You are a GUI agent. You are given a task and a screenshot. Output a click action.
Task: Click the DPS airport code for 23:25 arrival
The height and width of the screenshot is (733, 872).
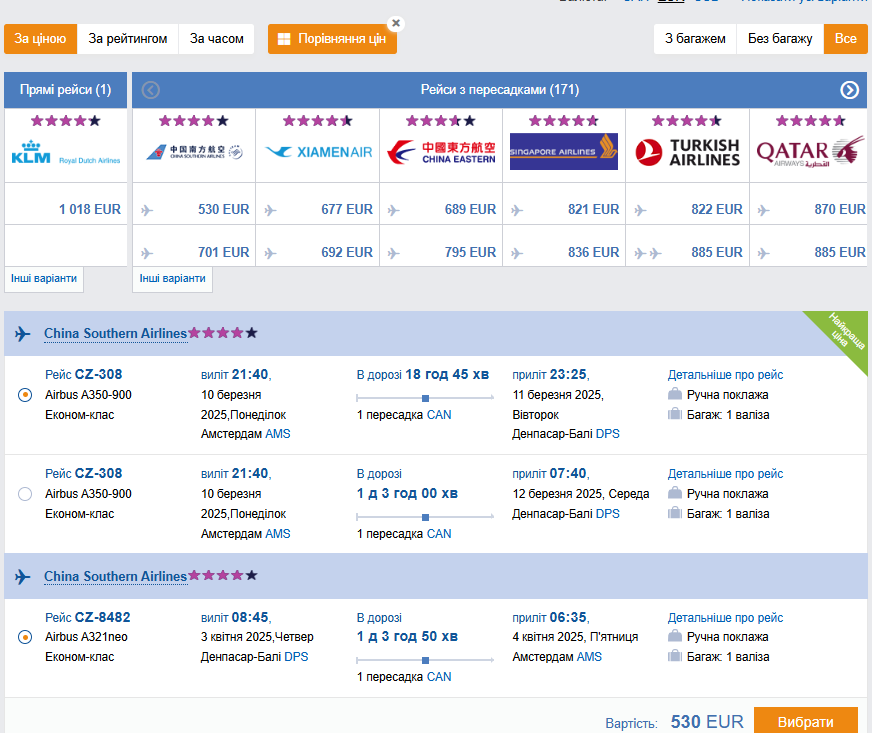(x=607, y=434)
